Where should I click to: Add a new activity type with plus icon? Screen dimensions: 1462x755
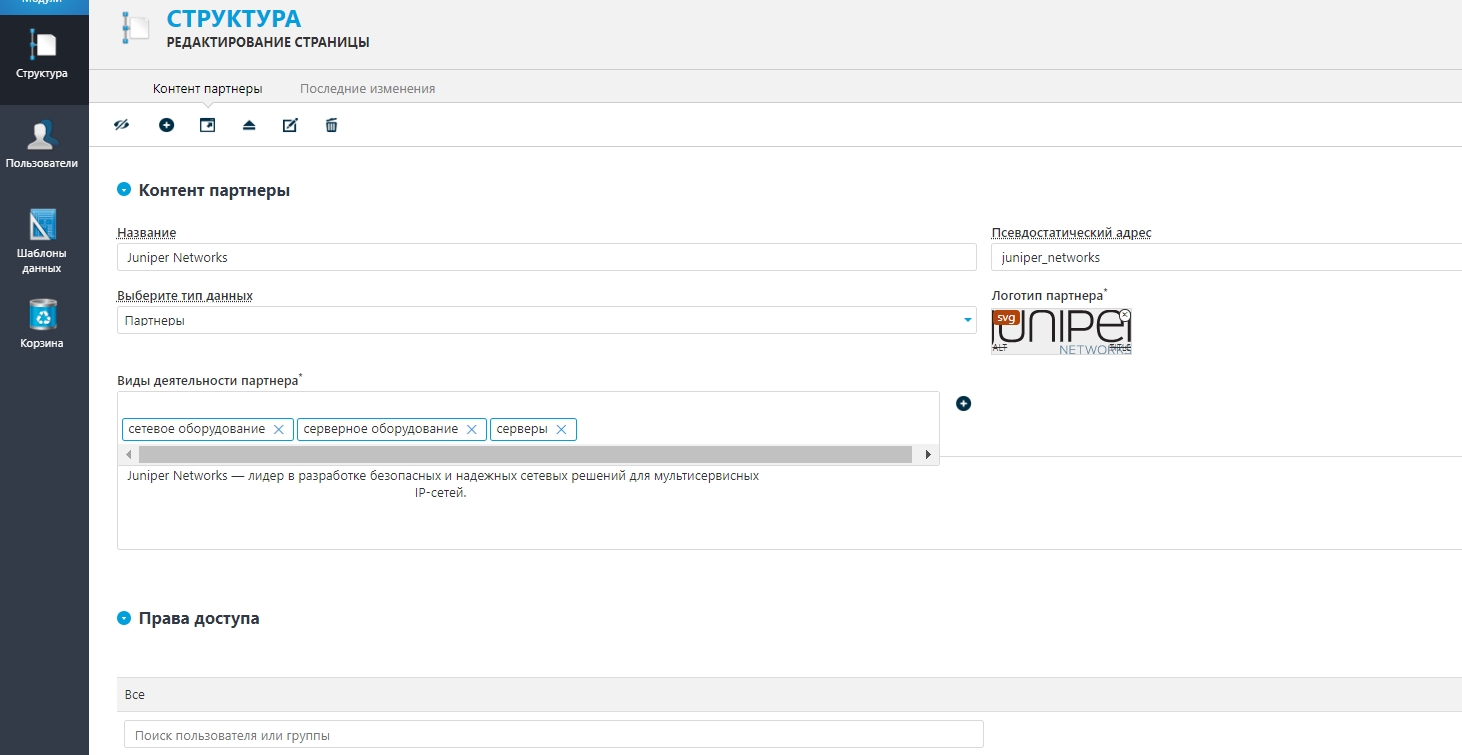[963, 403]
